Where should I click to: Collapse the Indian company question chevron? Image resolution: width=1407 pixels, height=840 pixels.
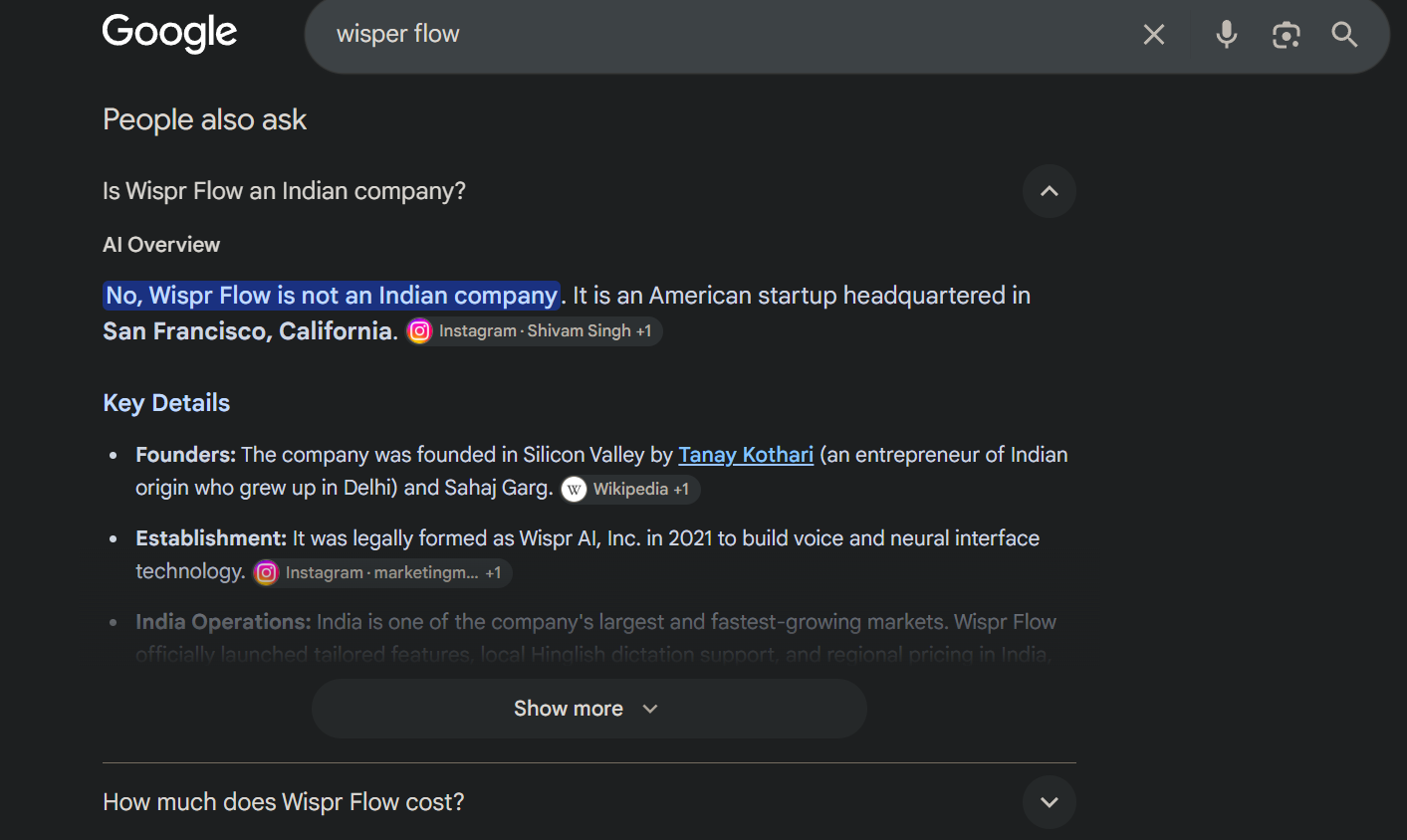(x=1050, y=191)
